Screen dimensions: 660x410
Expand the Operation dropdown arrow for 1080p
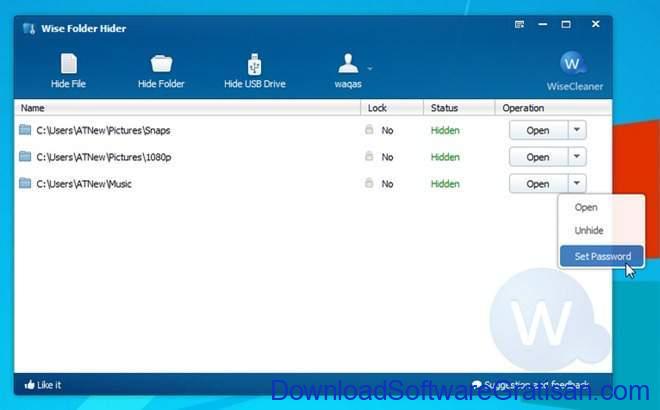tap(577, 157)
